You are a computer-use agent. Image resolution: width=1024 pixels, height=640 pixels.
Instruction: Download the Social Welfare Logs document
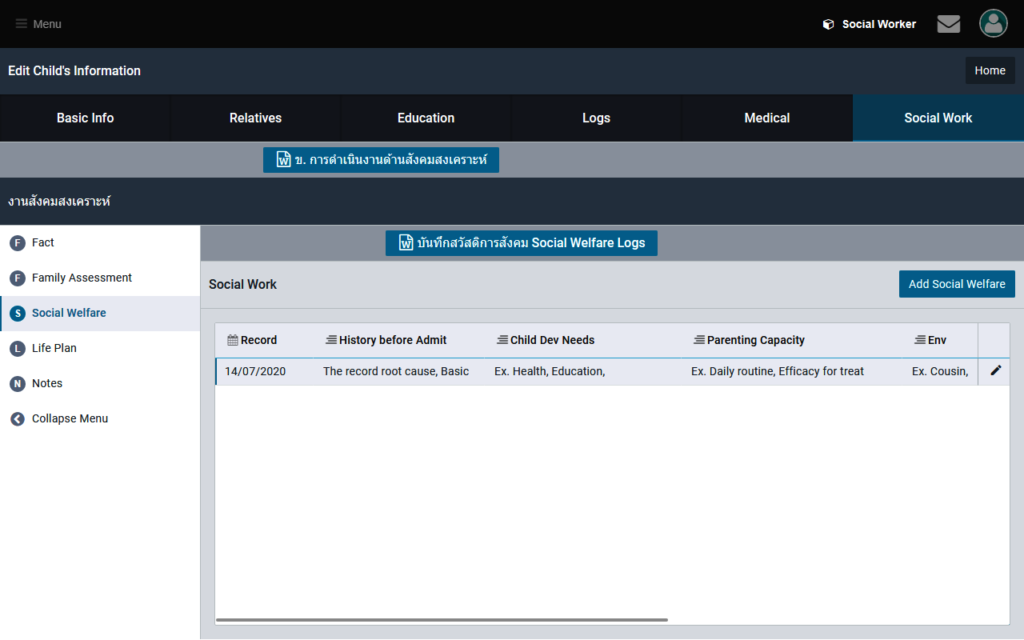pos(521,243)
